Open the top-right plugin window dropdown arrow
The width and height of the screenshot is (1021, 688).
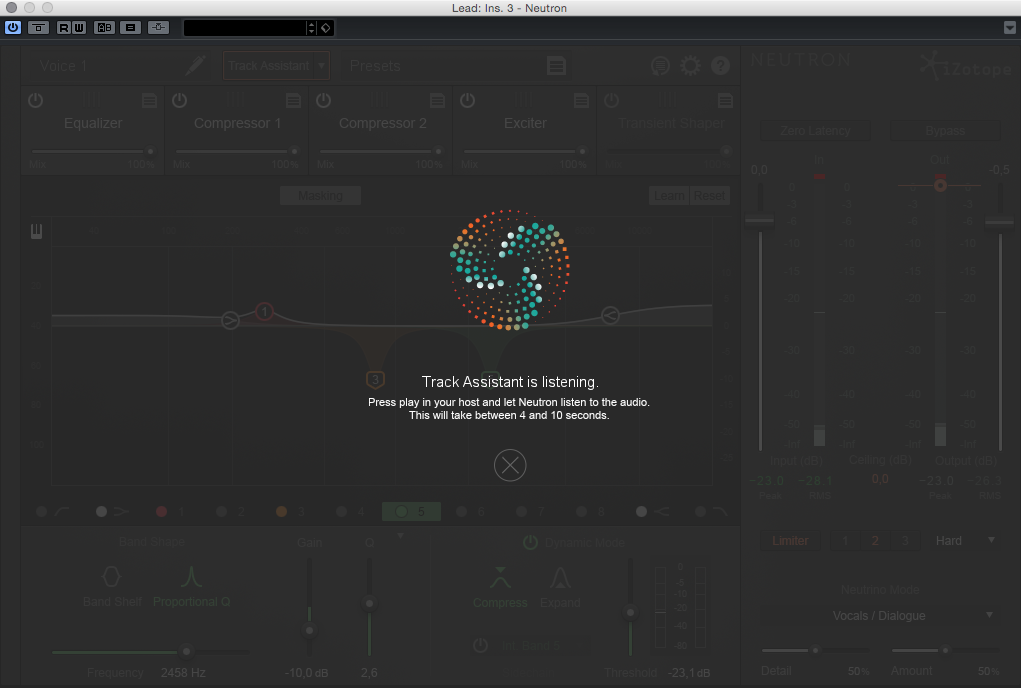pyautogui.click(x=1009, y=27)
